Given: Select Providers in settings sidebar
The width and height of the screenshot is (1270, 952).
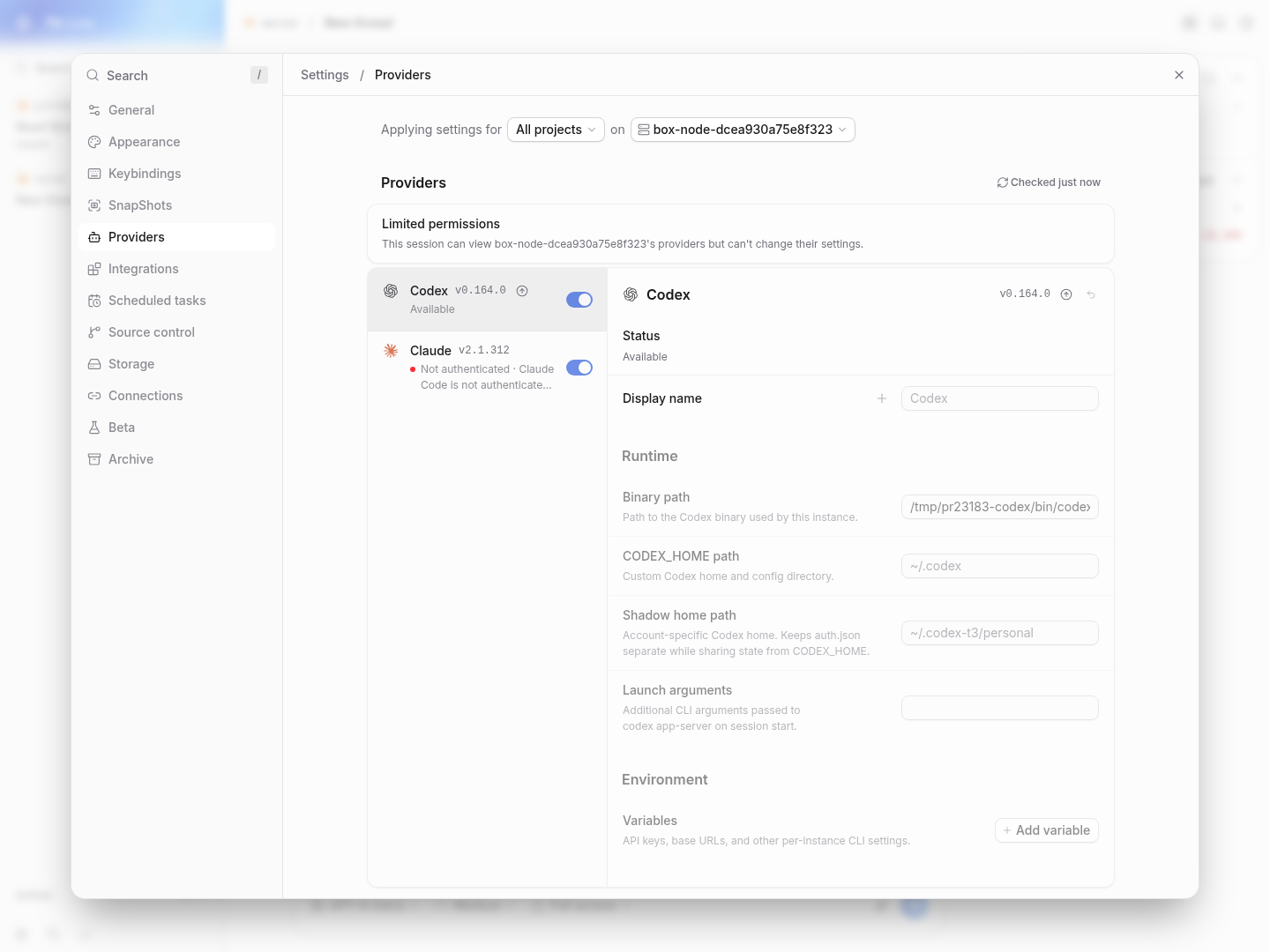Looking at the screenshot, I should click(176, 237).
